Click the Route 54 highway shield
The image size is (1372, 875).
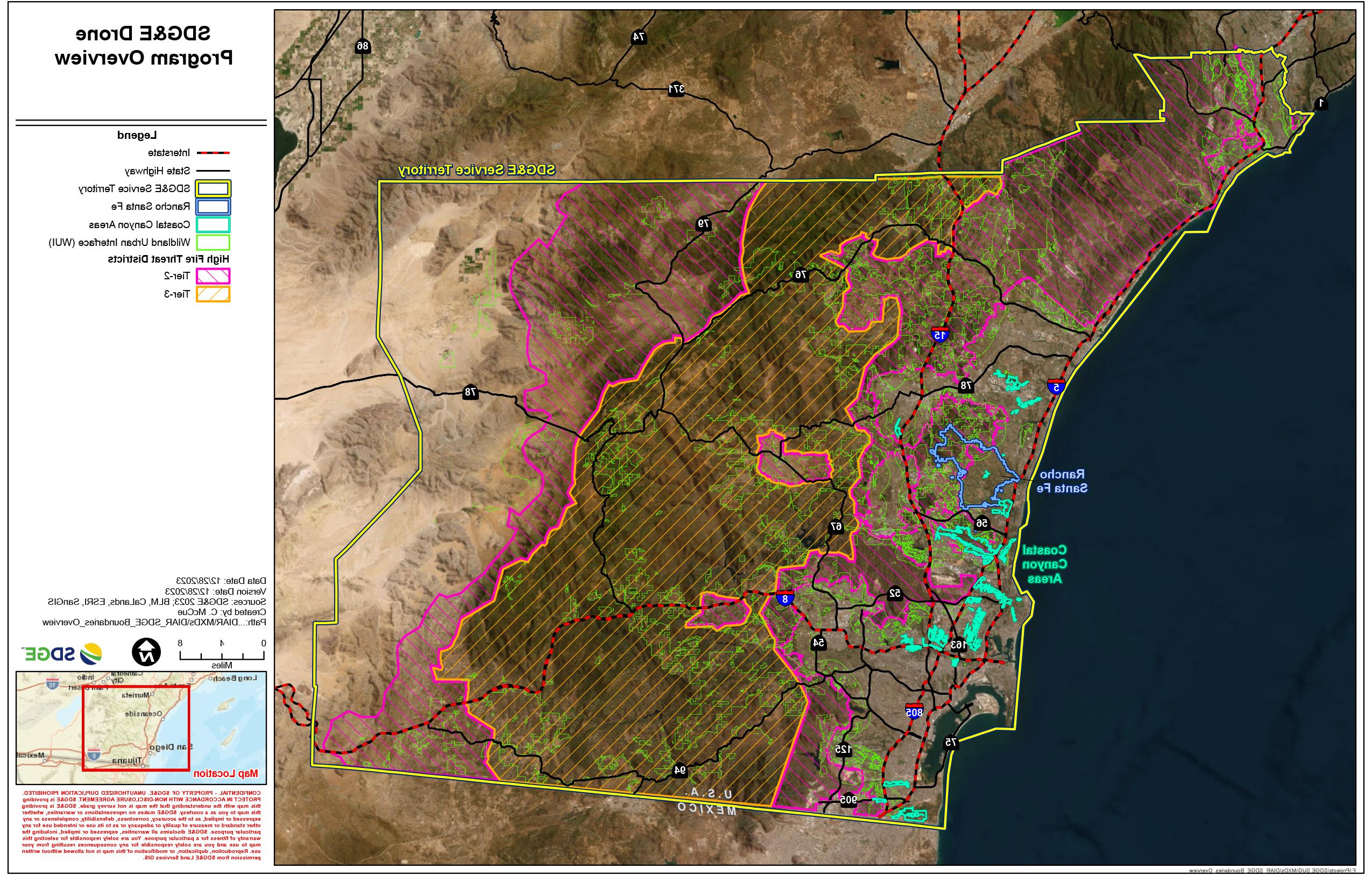pyautogui.click(x=819, y=643)
